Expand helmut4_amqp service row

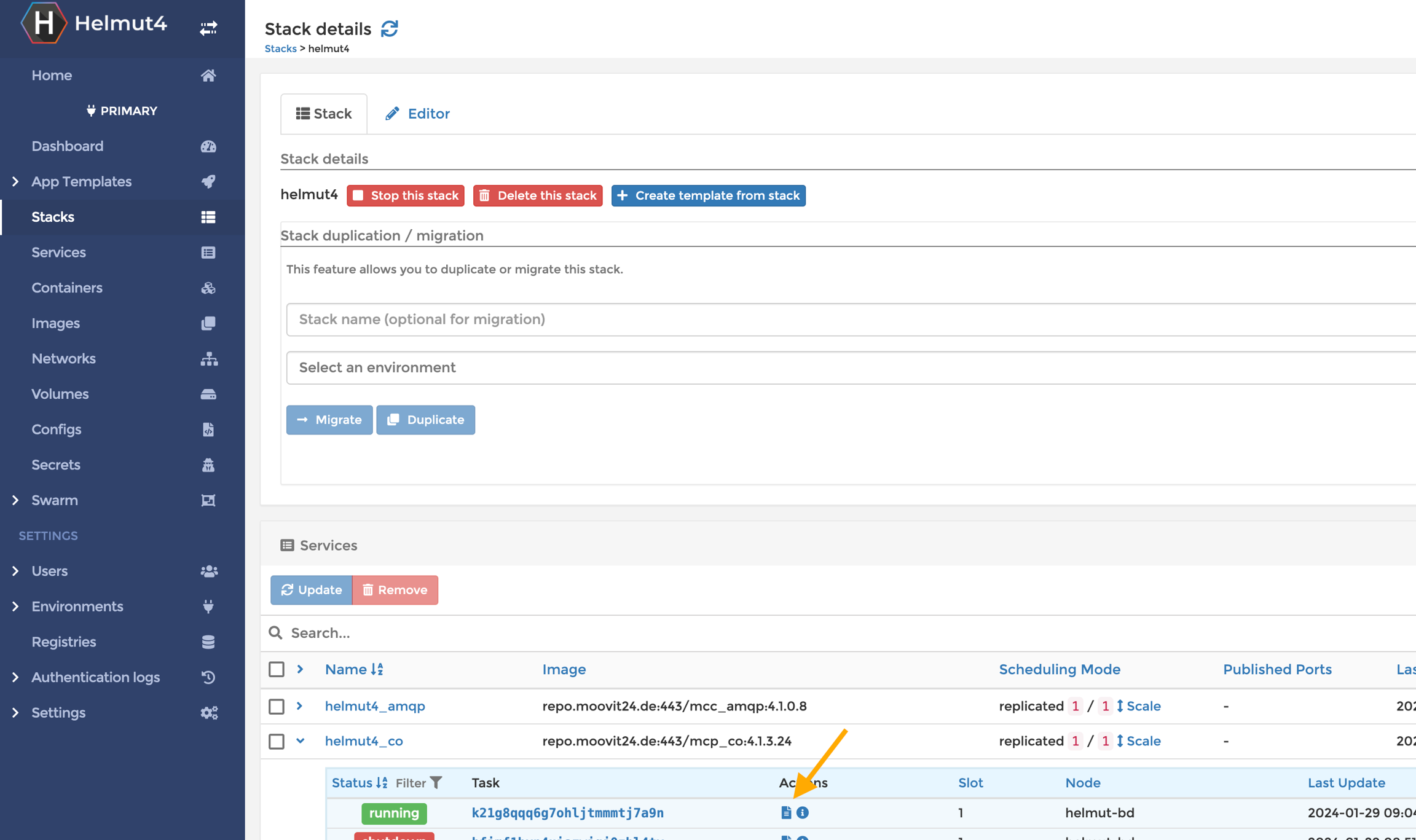coord(300,705)
